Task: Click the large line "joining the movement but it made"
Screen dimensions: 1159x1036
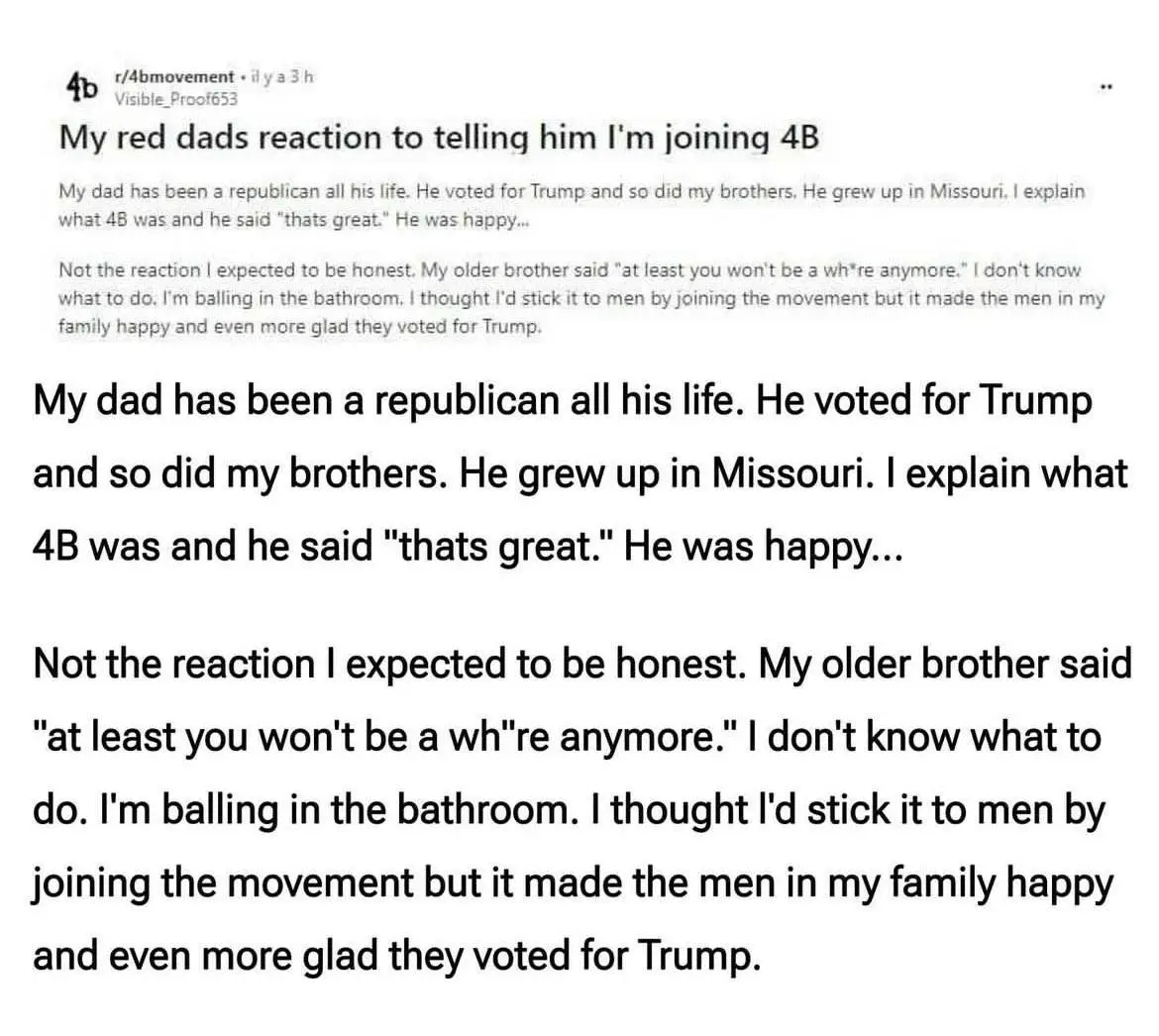Action: point(573,882)
